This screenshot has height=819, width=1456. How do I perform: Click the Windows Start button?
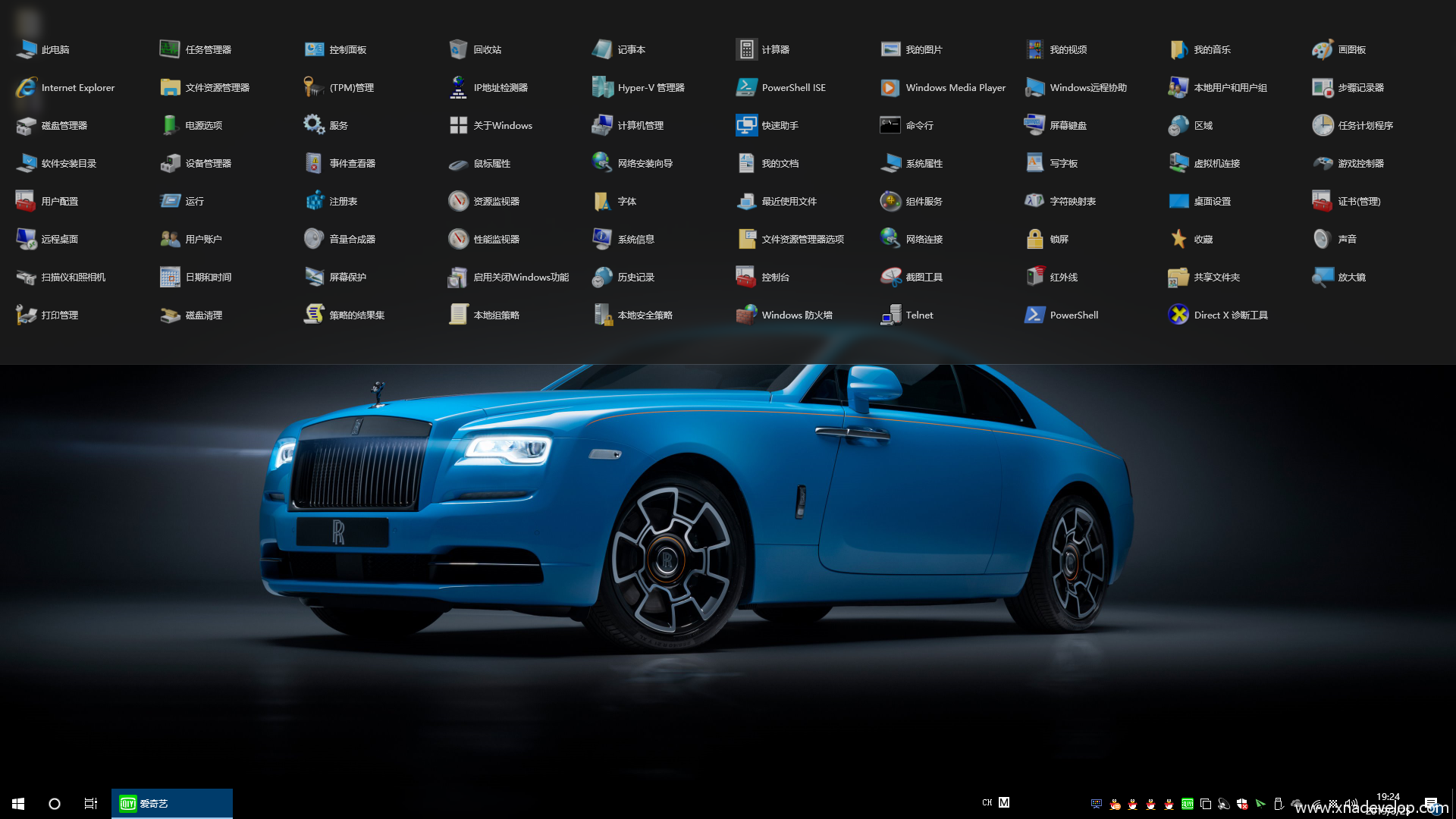18,803
